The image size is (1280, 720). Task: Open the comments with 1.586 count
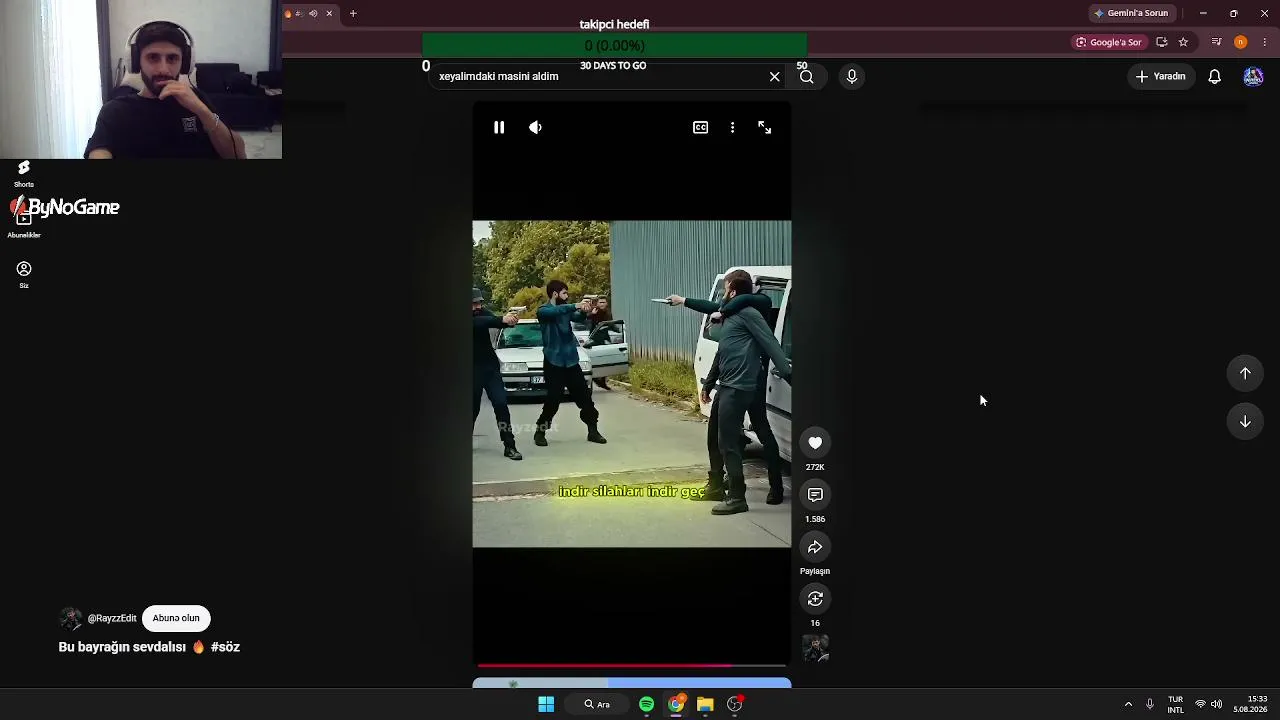pyautogui.click(x=815, y=495)
